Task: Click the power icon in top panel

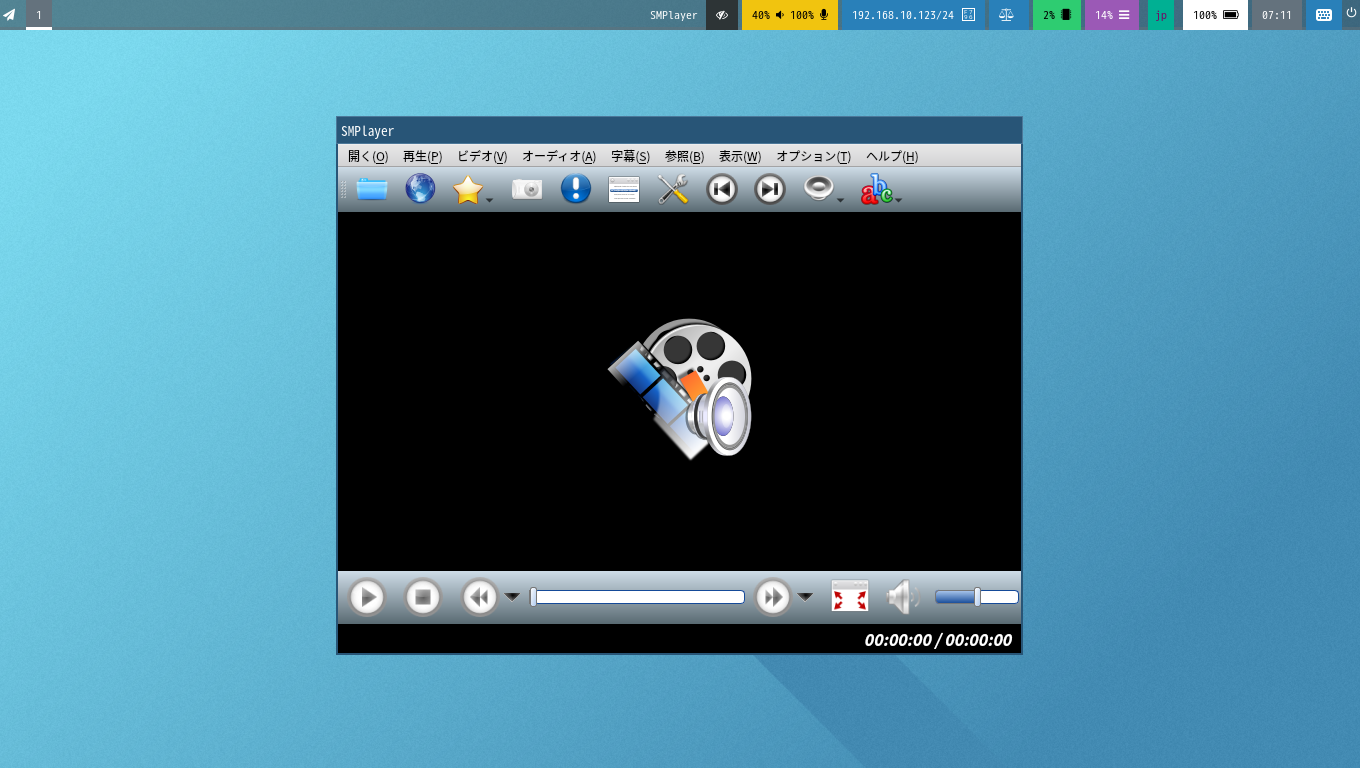Action: (1351, 13)
